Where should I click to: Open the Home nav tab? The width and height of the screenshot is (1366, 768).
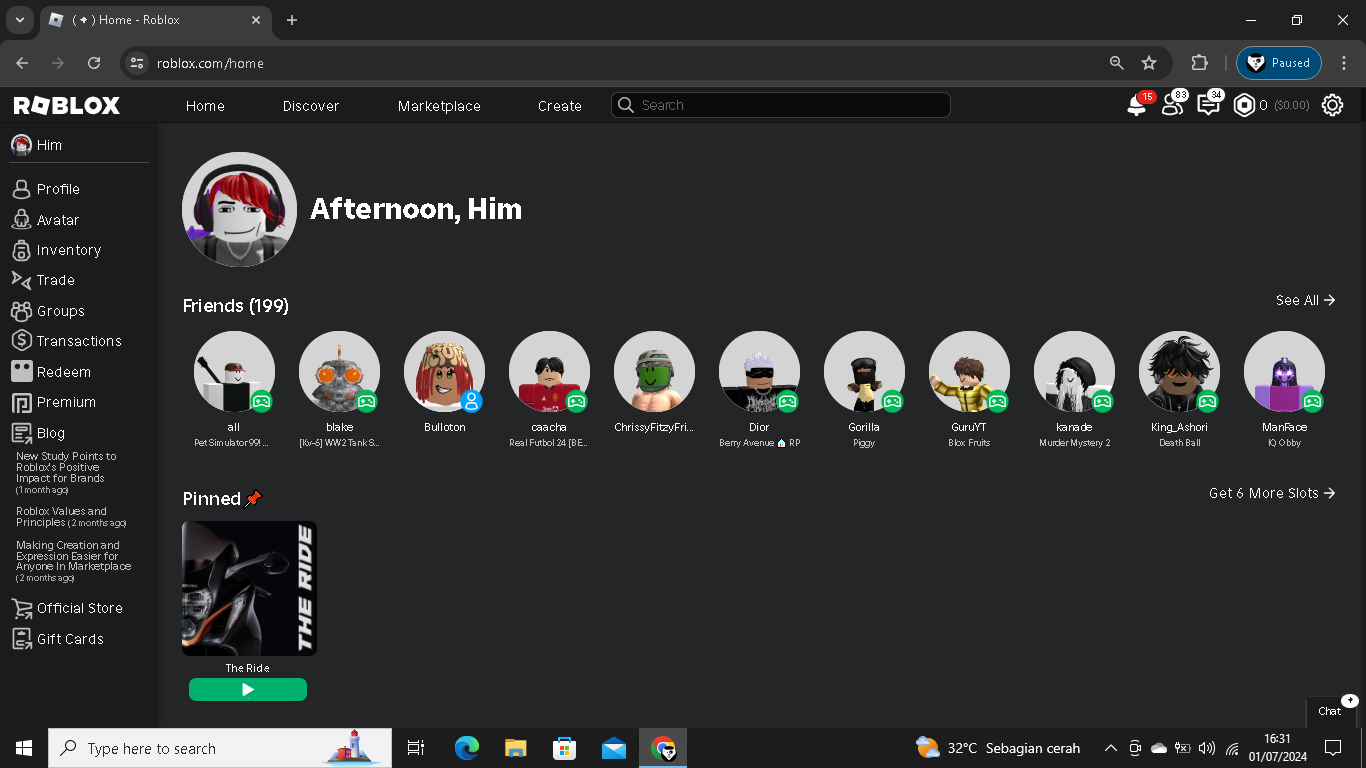[x=205, y=106]
